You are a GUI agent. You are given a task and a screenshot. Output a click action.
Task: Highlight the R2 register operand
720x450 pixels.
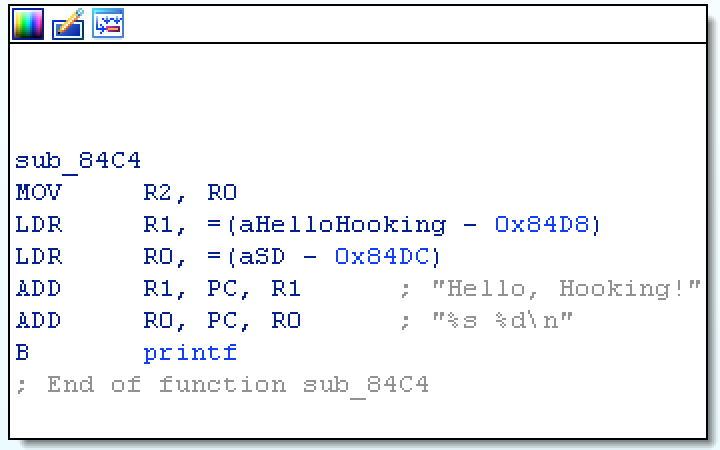coord(158,193)
